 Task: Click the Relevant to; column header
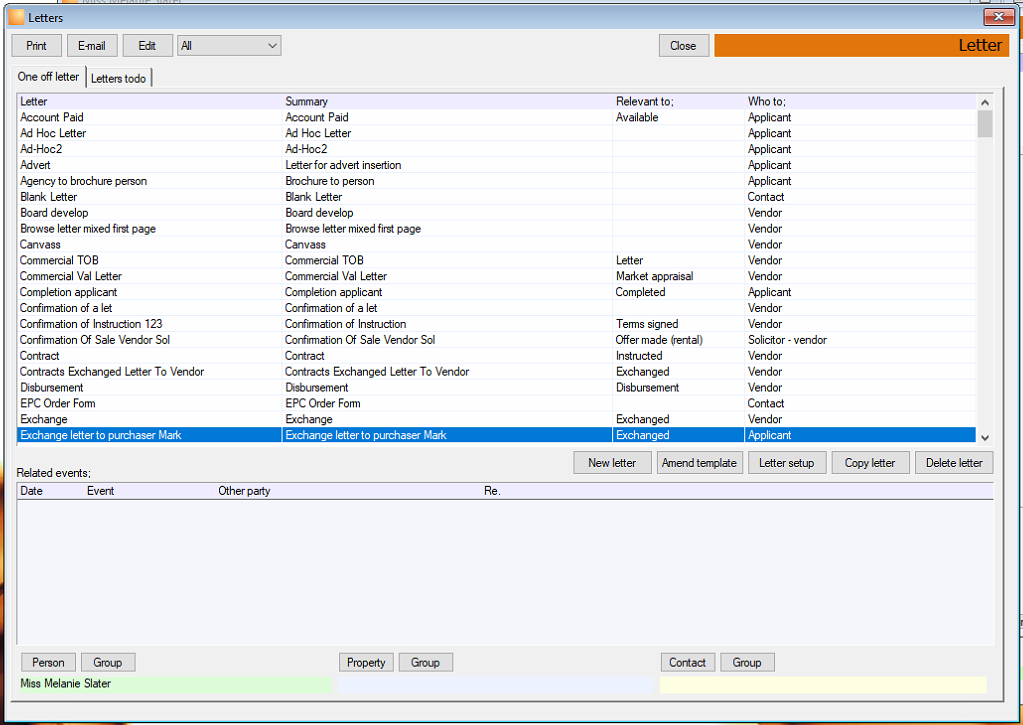pyautogui.click(x=678, y=101)
